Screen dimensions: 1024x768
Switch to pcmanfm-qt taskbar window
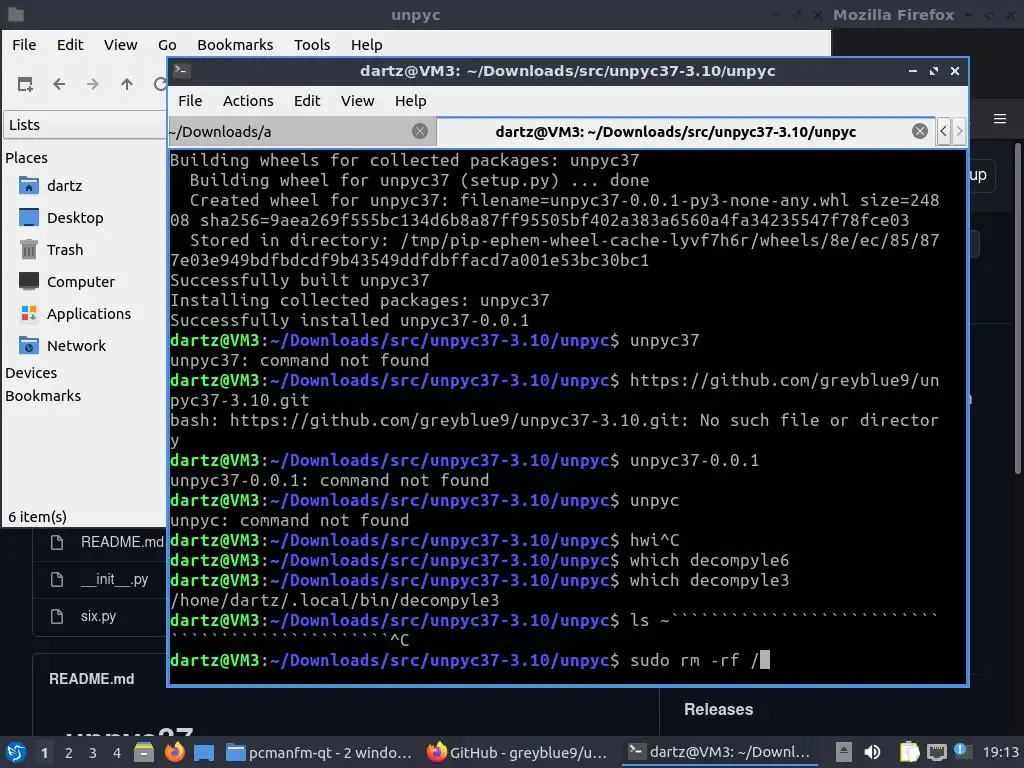(x=319, y=752)
